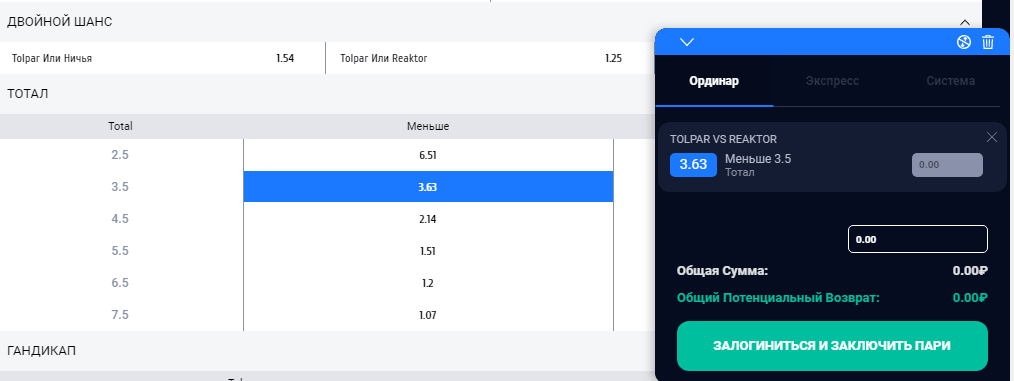Click the Меньше column header

click(x=428, y=127)
